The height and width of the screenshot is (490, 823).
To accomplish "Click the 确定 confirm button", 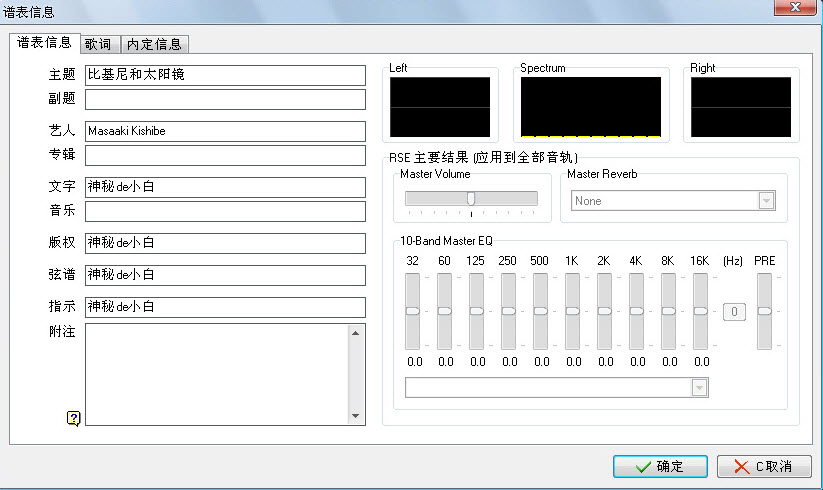I will (x=660, y=466).
